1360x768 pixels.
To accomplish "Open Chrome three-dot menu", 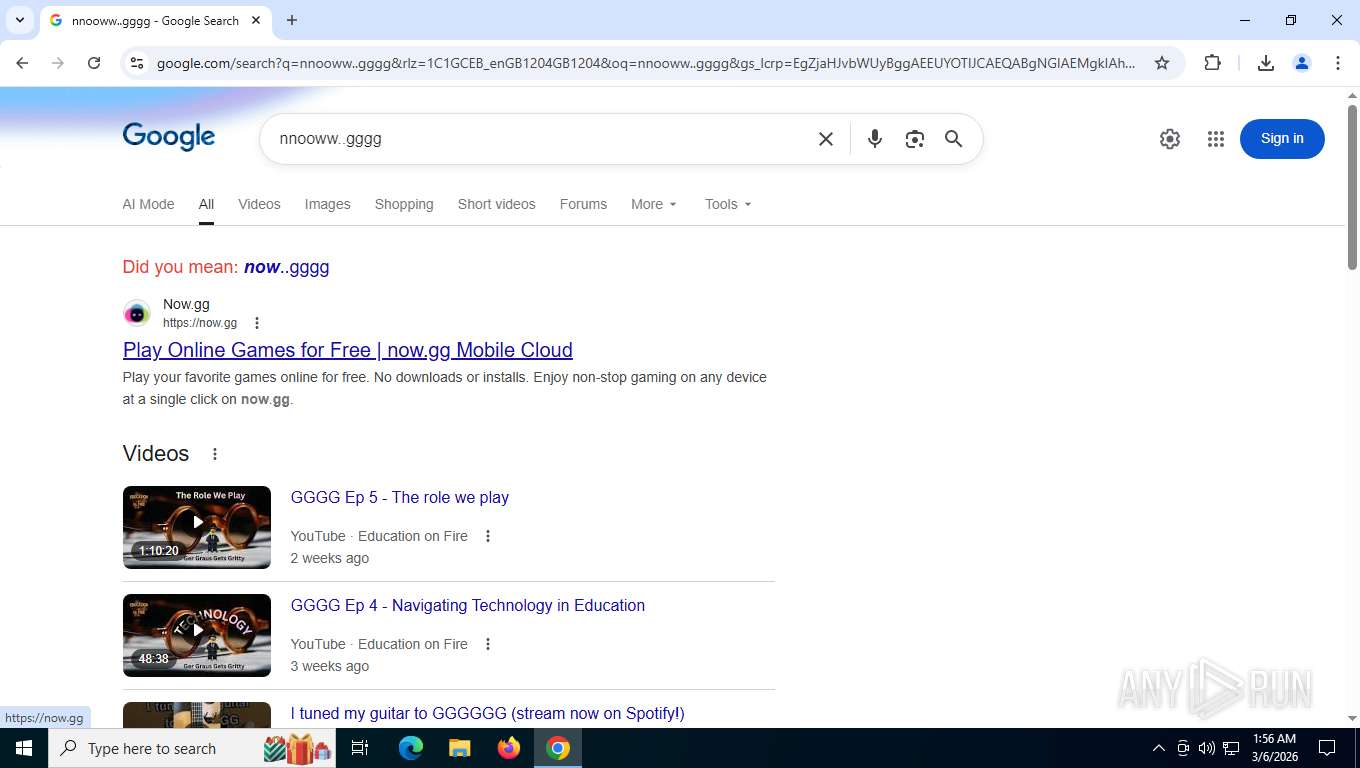I will click(x=1338, y=63).
